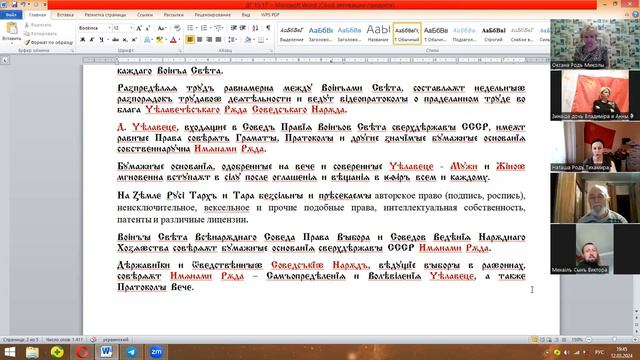The height and width of the screenshot is (360, 640).
Task: Click the ruler tab selector icon
Action: click(5, 60)
